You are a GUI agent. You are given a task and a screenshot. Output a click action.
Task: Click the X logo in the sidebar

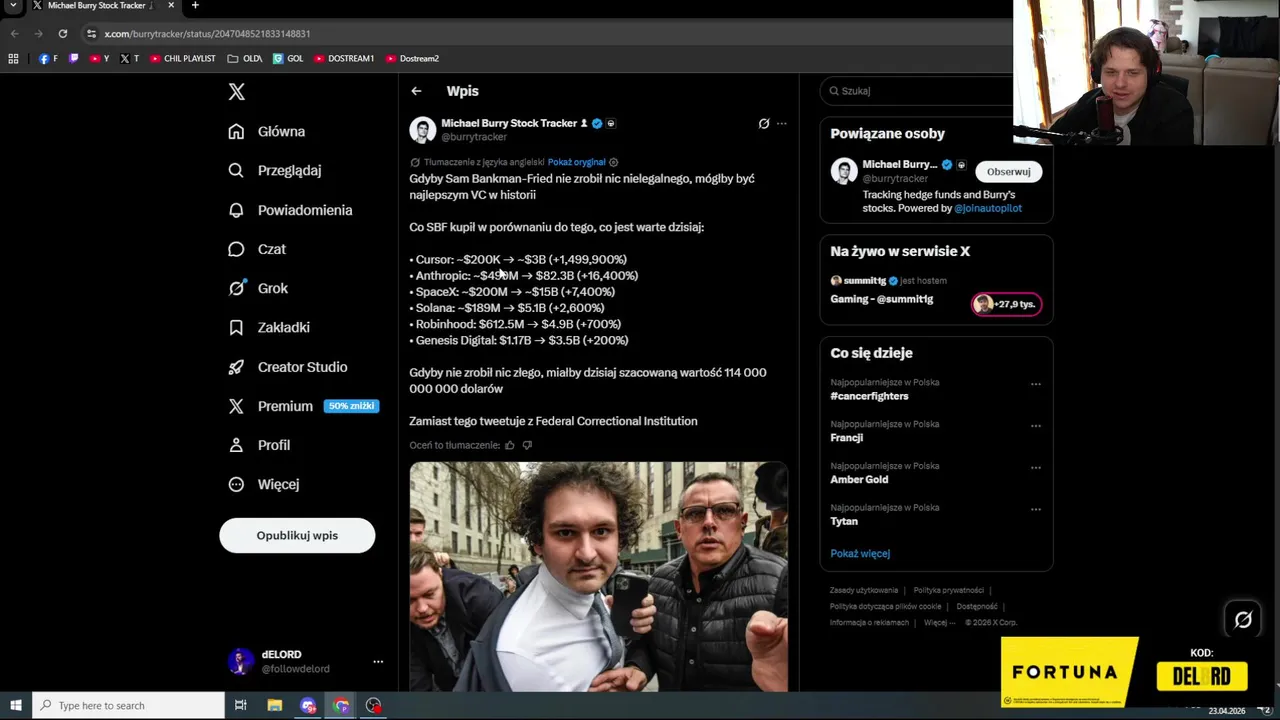(x=236, y=92)
